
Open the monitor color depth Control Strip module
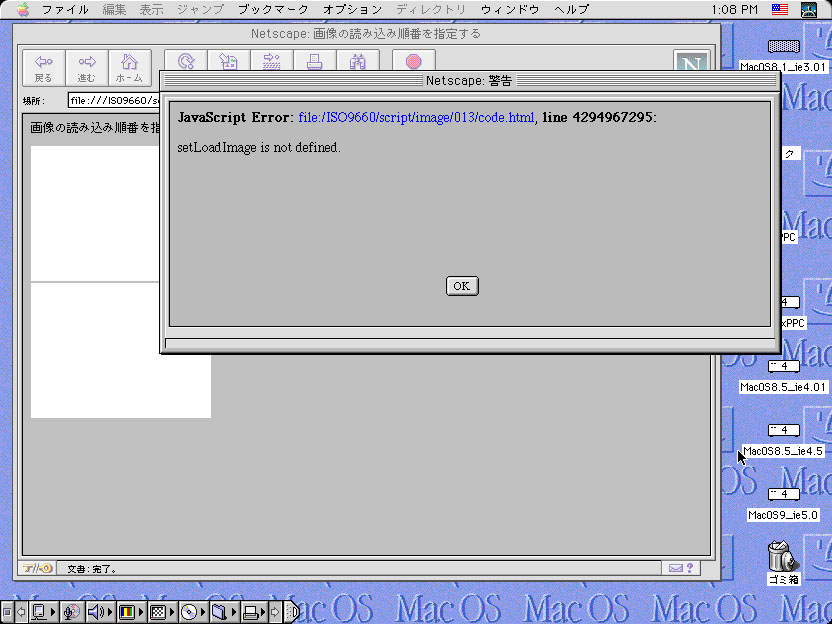(x=130, y=612)
